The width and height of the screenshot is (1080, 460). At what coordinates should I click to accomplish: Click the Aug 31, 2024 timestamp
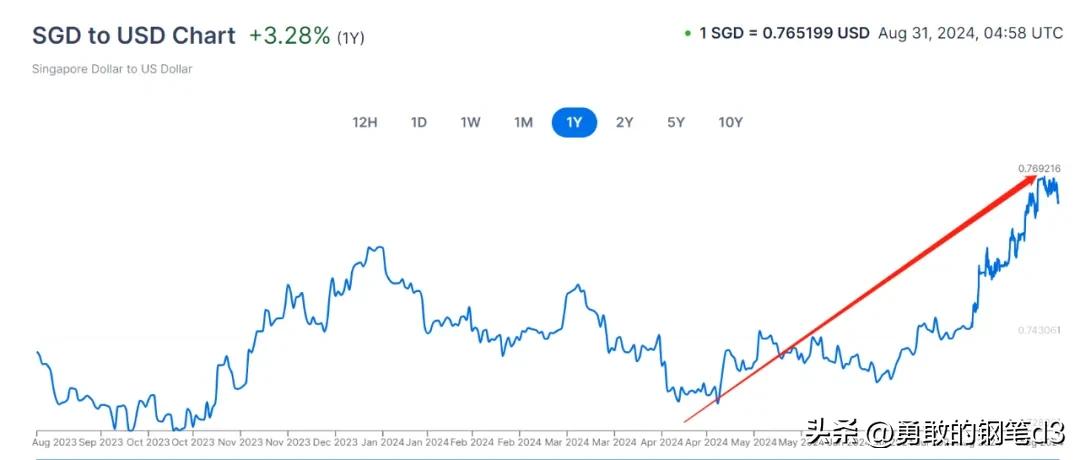pos(970,33)
